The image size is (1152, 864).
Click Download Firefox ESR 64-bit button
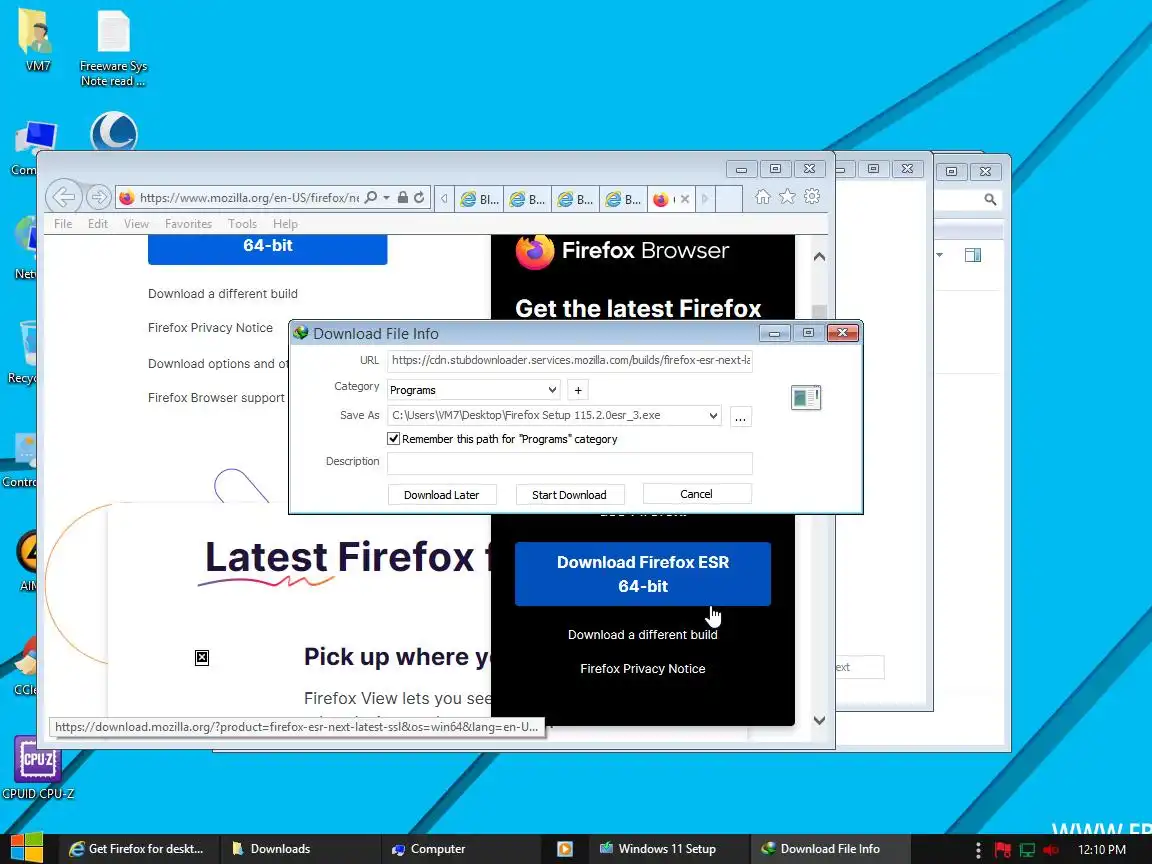coord(643,574)
